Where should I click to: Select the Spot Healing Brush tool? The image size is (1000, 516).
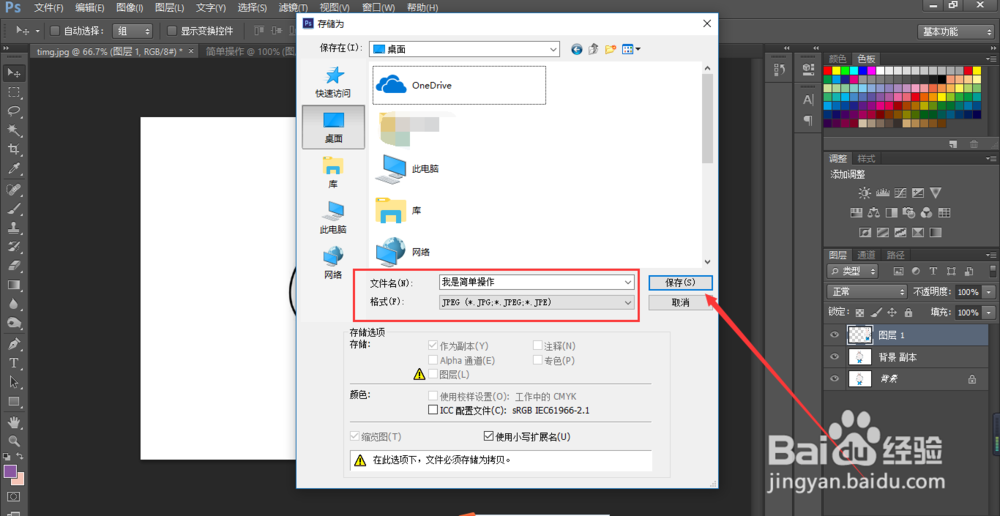click(14, 189)
